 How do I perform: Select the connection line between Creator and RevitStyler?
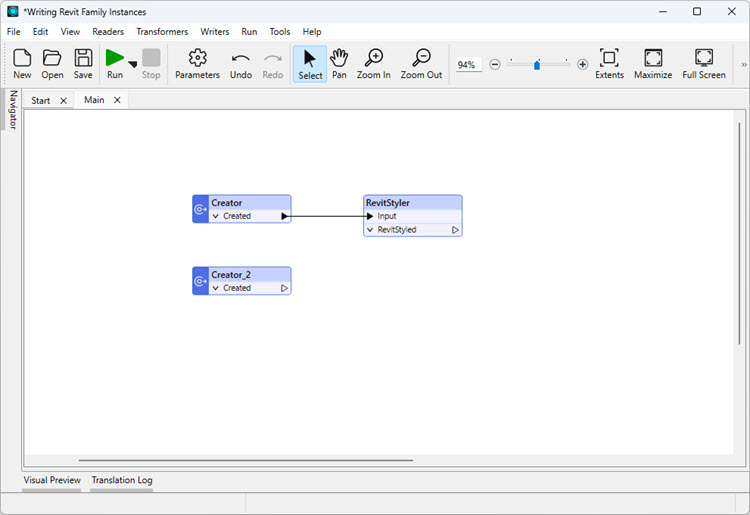coord(328,216)
